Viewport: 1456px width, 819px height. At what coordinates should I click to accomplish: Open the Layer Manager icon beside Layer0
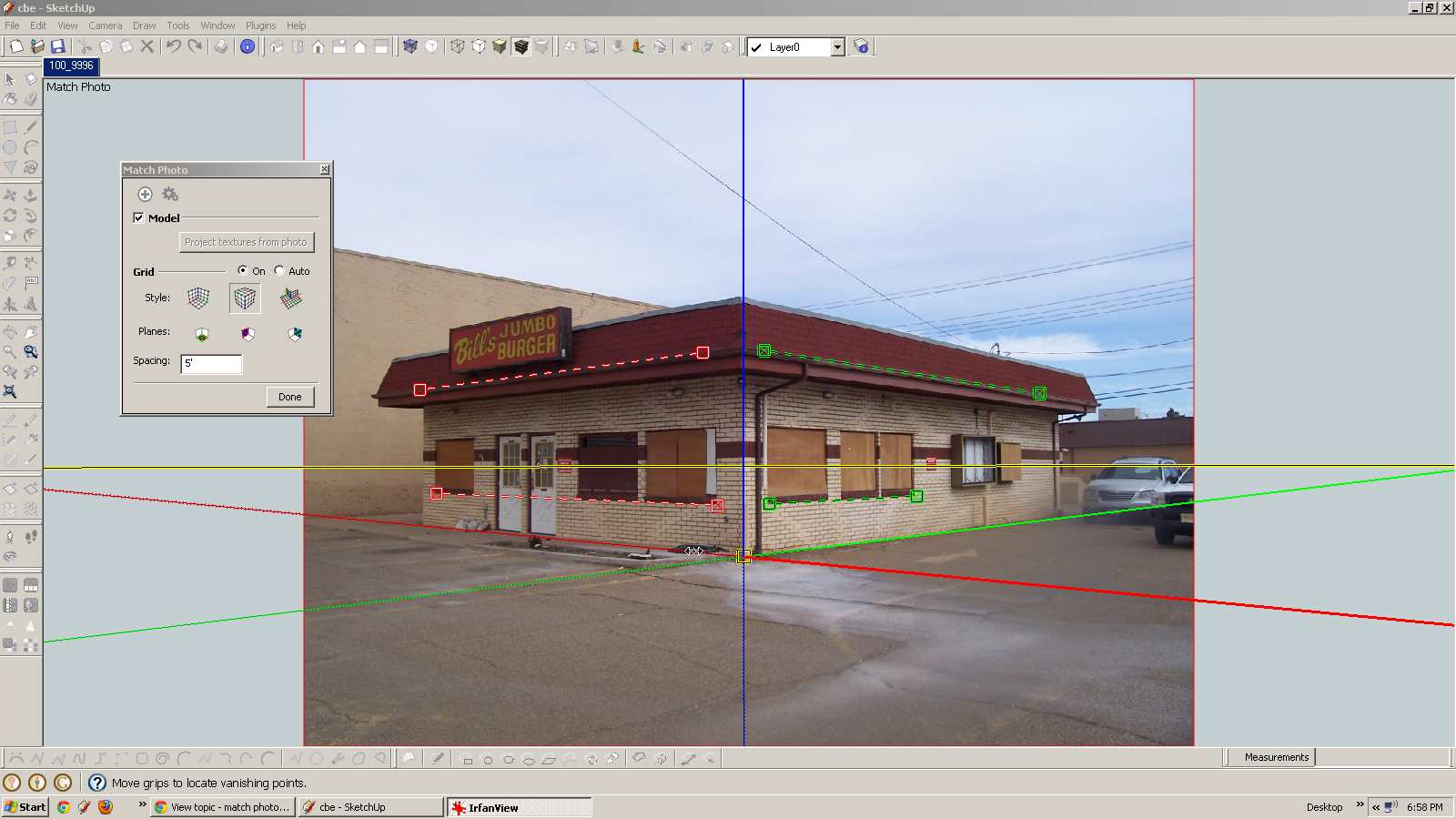(x=861, y=46)
